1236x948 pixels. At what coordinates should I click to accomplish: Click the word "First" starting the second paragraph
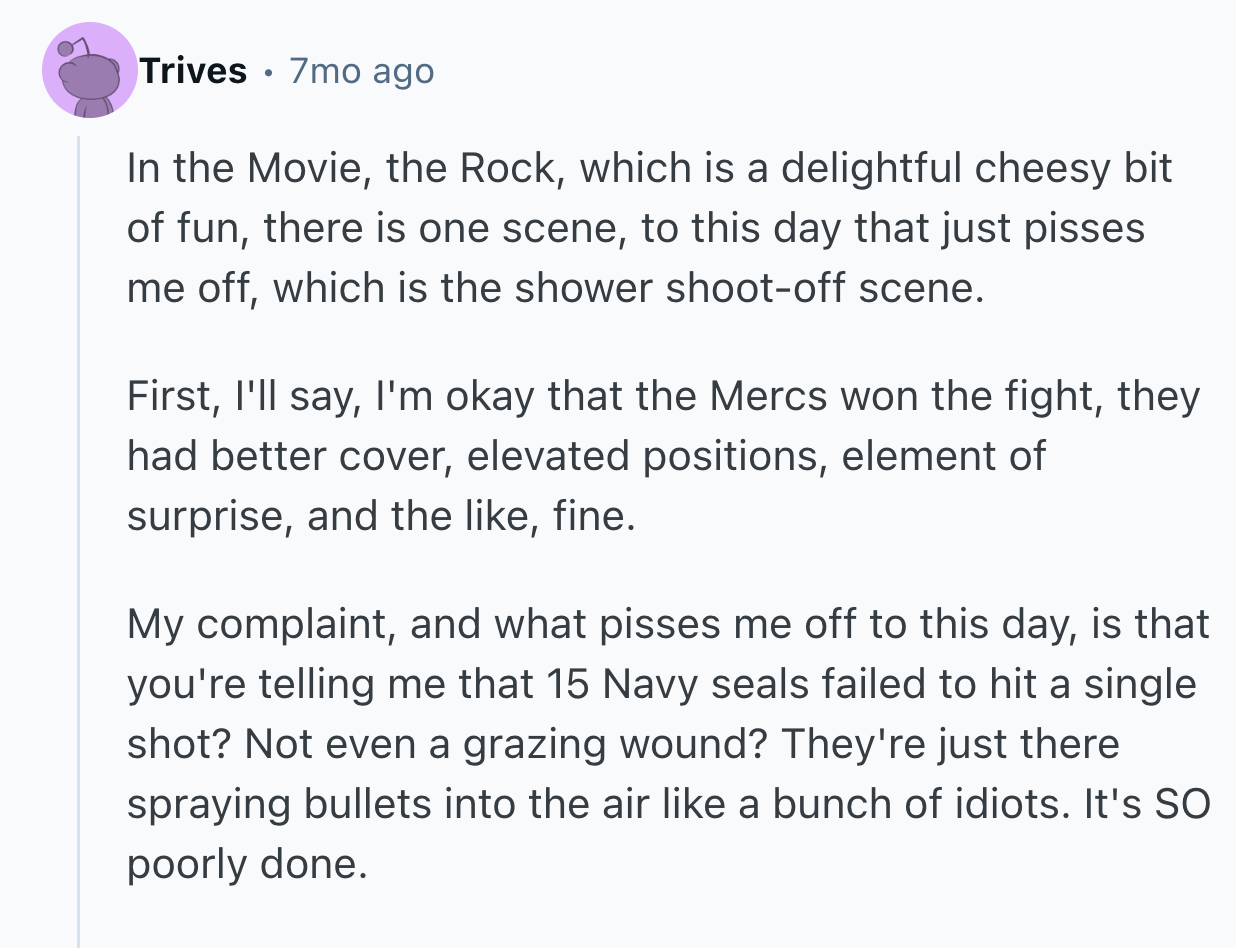(167, 397)
